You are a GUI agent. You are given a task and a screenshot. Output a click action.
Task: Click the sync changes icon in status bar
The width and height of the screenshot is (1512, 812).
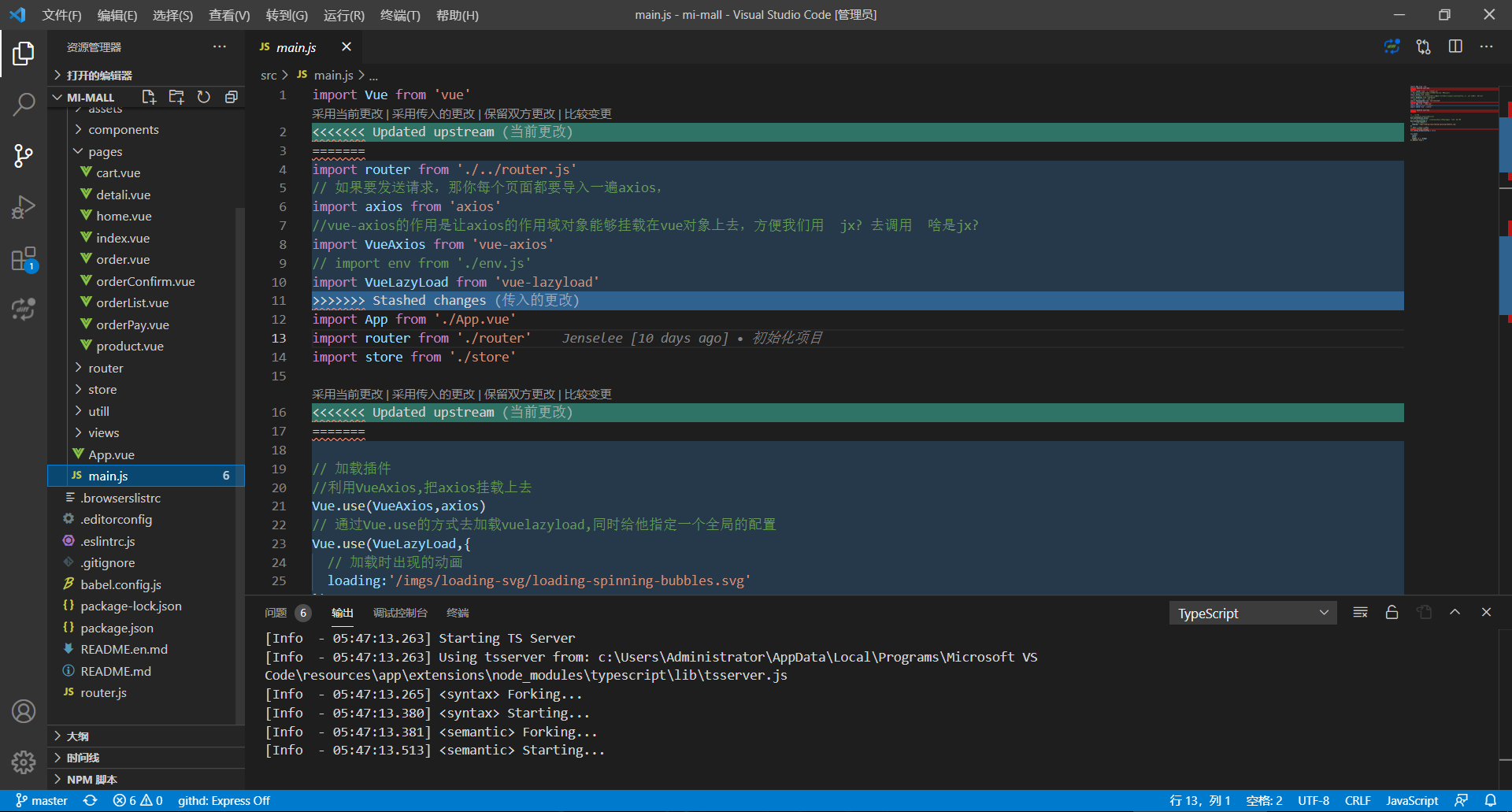(91, 800)
